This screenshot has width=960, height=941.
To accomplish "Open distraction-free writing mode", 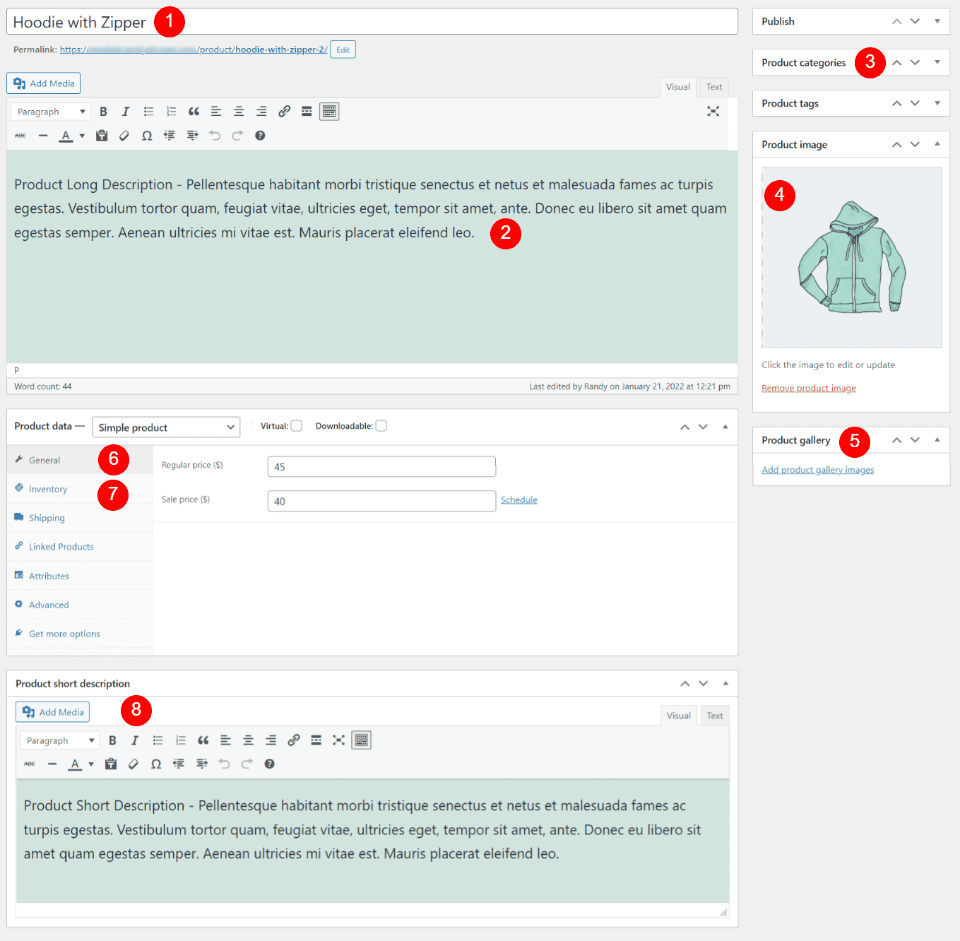I will tap(713, 111).
